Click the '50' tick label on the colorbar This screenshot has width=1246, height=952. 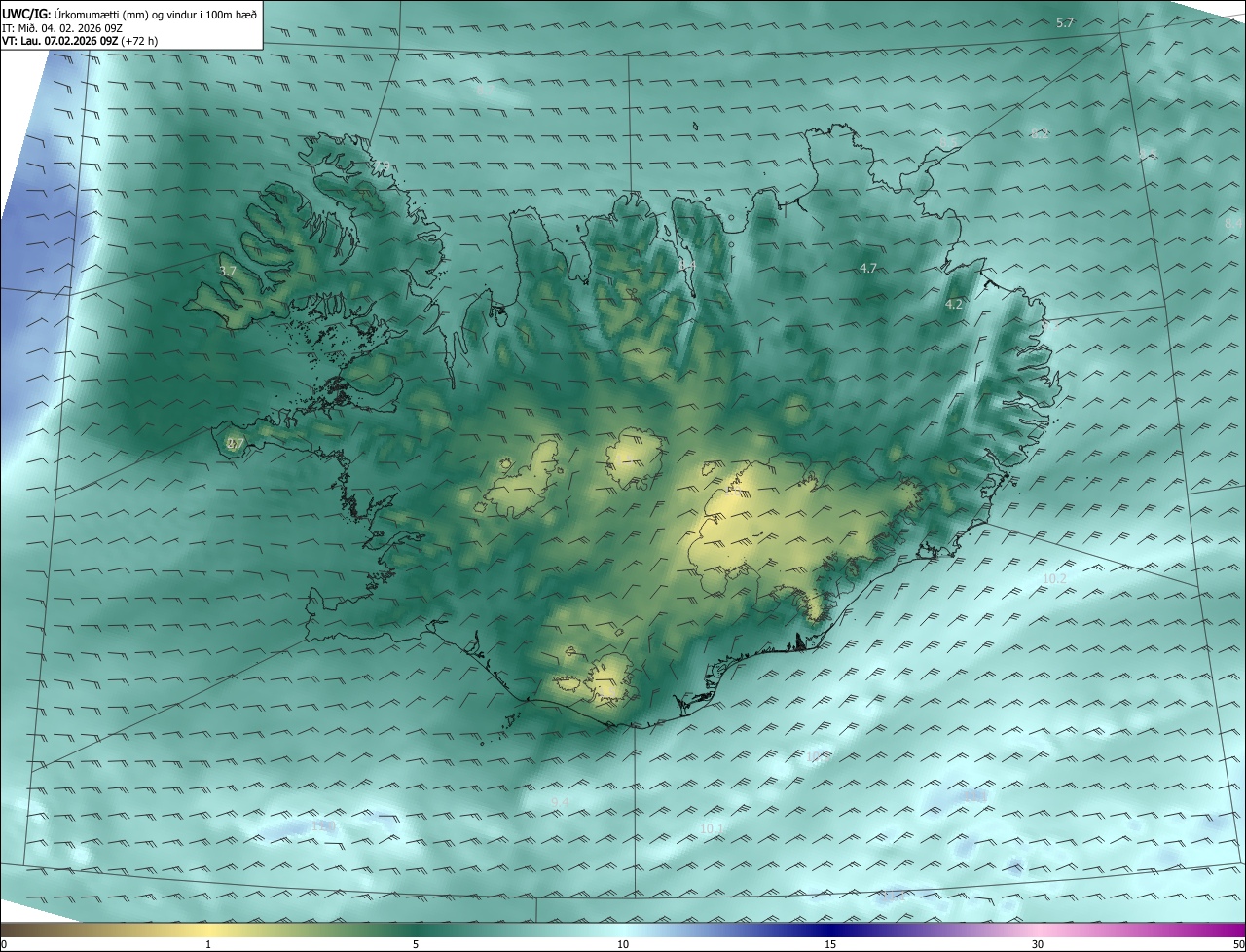1238,944
